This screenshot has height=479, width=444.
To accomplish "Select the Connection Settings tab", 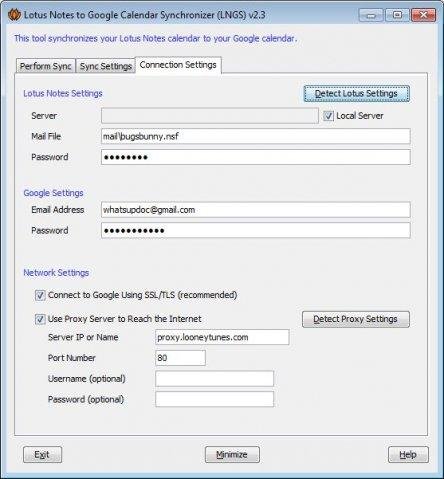I will (178, 65).
